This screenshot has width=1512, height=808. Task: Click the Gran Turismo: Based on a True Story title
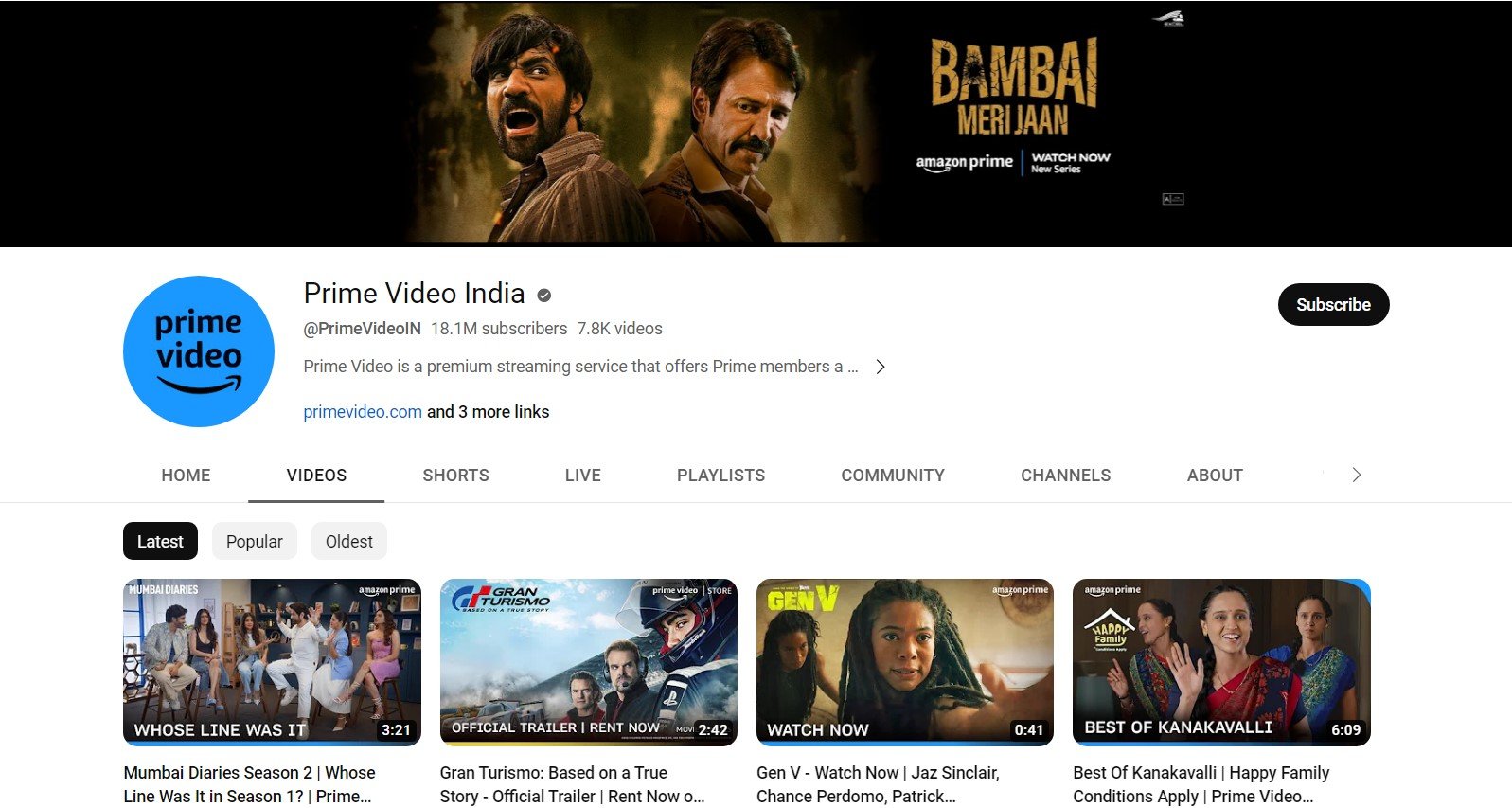[572, 784]
